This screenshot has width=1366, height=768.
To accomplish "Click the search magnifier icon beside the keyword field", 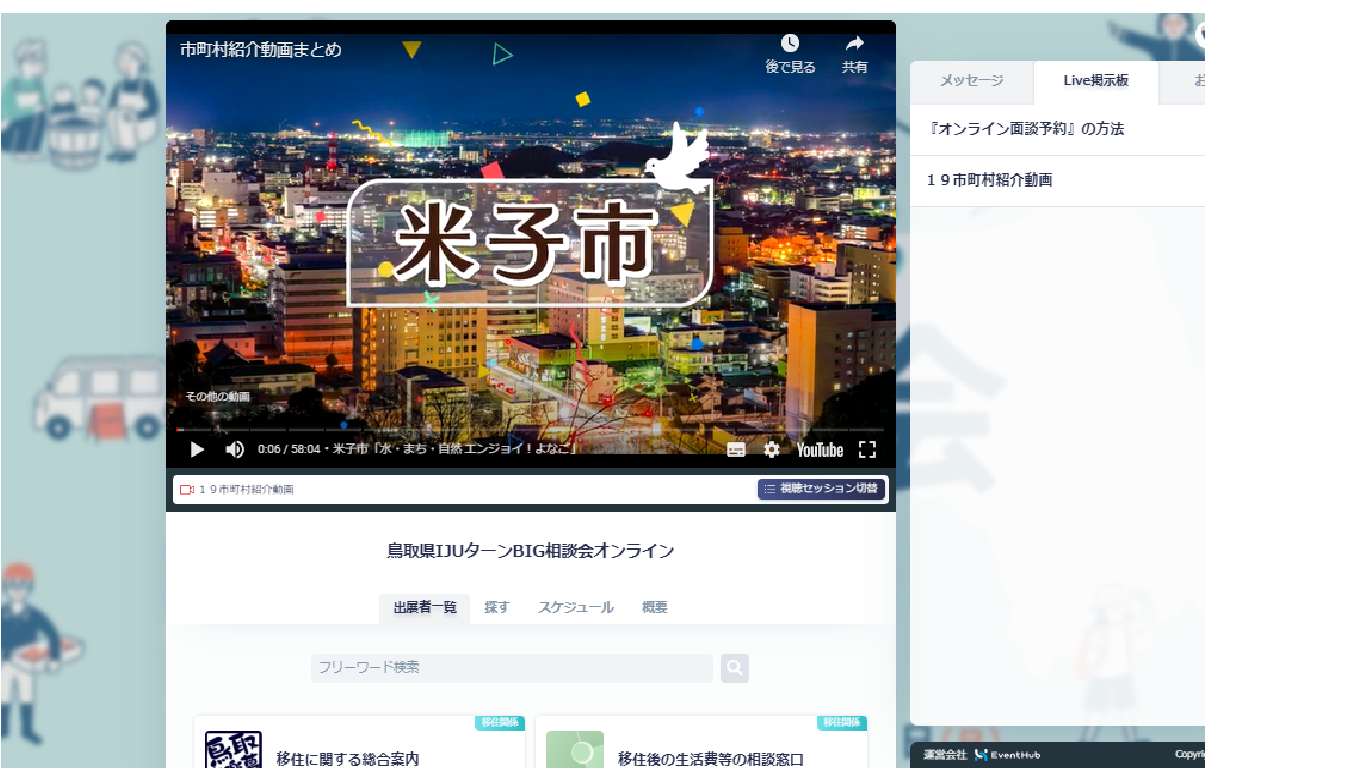I will click(x=734, y=668).
